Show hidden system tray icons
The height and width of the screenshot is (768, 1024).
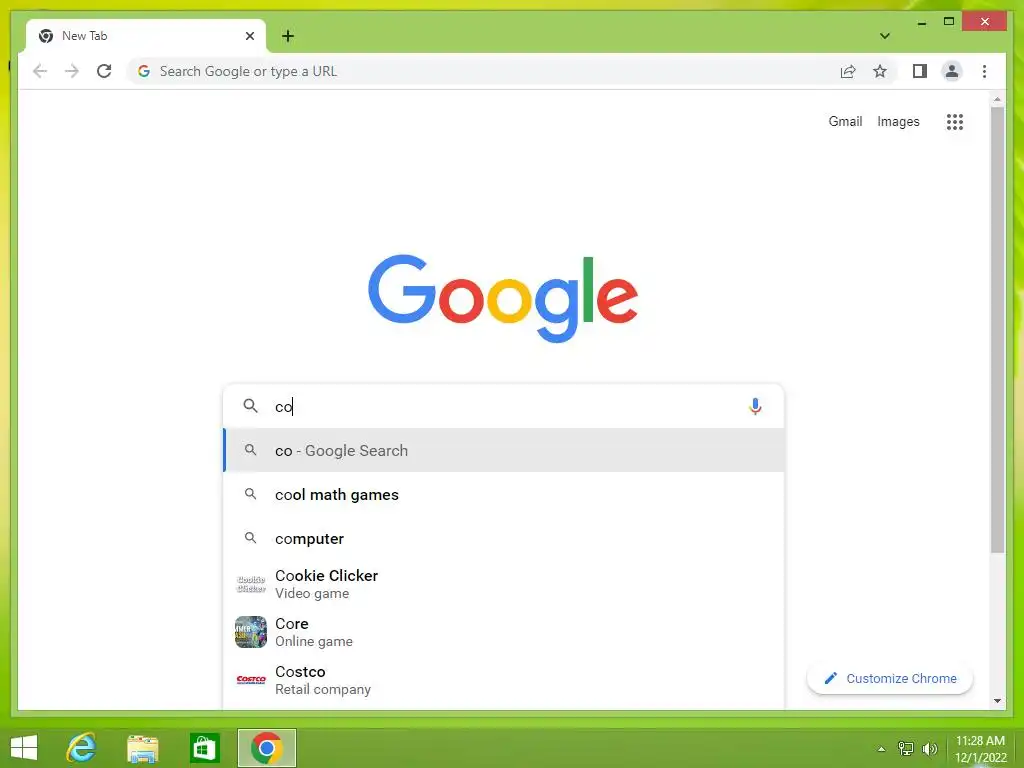point(881,749)
